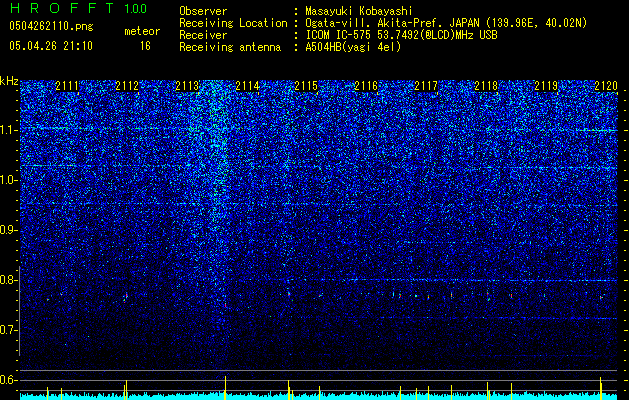Click the timestamp 05.04.26 21:10
Screen dimensions: 629x400
(x=51, y=46)
